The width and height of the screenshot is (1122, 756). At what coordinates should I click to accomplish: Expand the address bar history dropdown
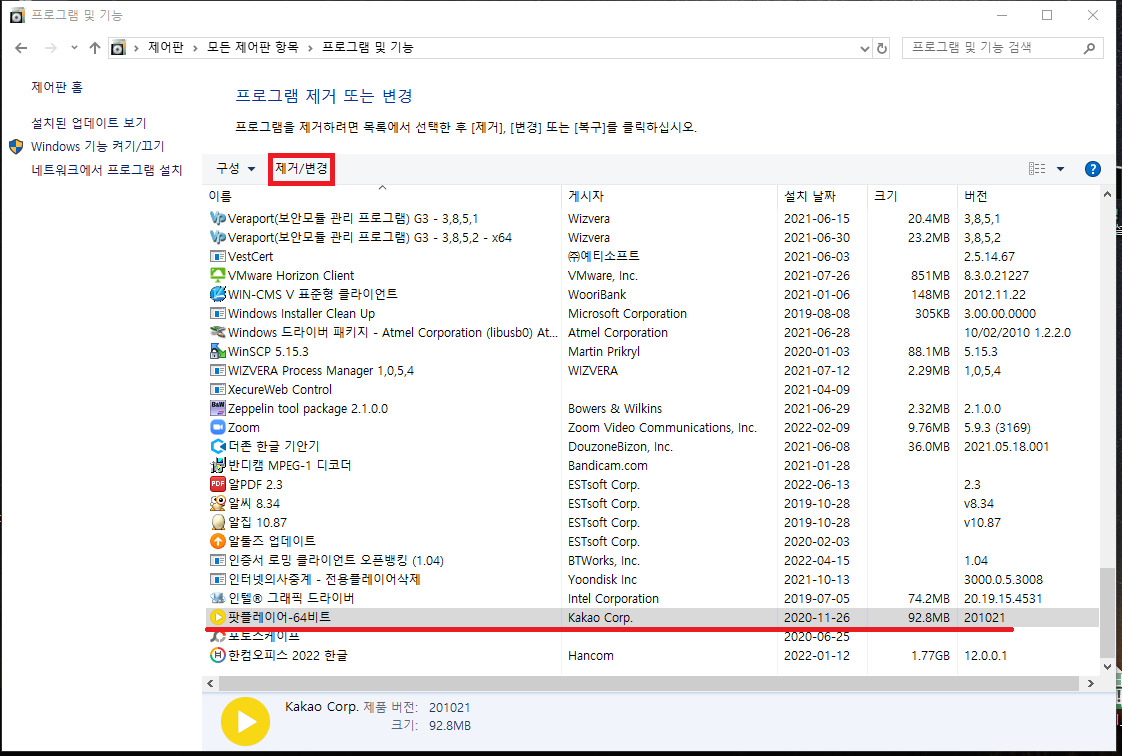(864, 48)
